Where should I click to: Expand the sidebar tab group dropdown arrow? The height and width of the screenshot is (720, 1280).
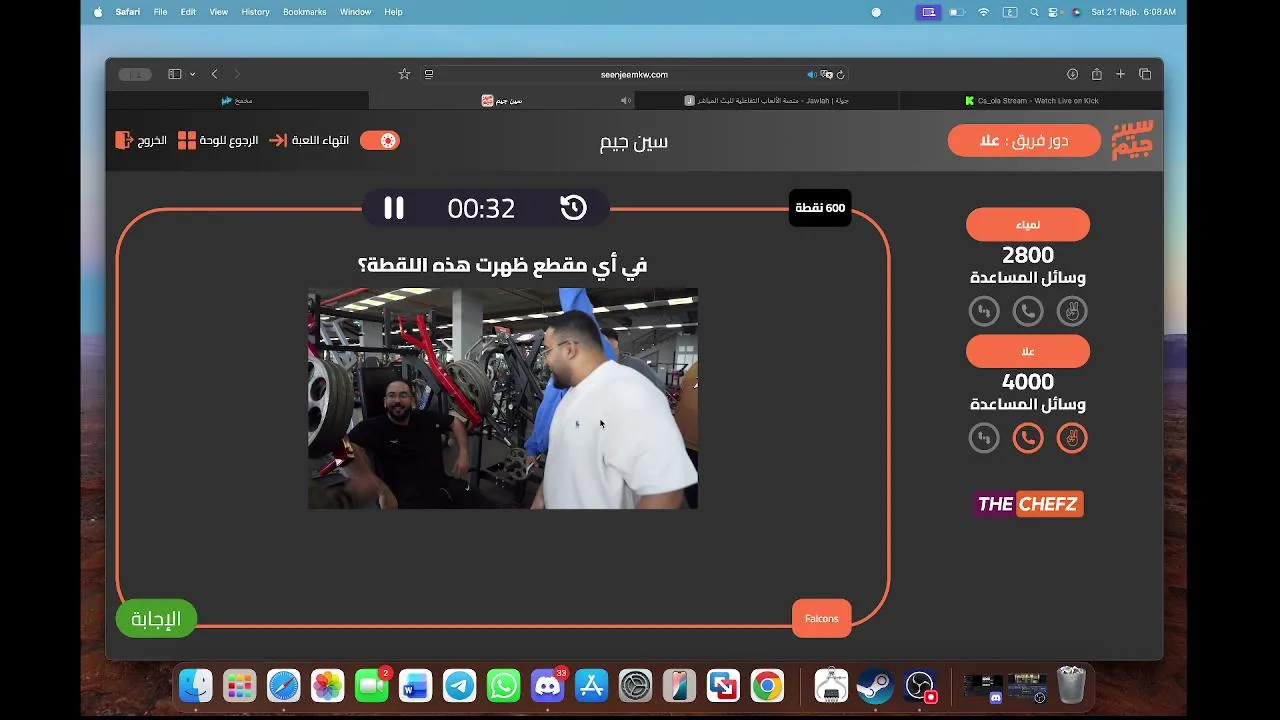coord(192,74)
